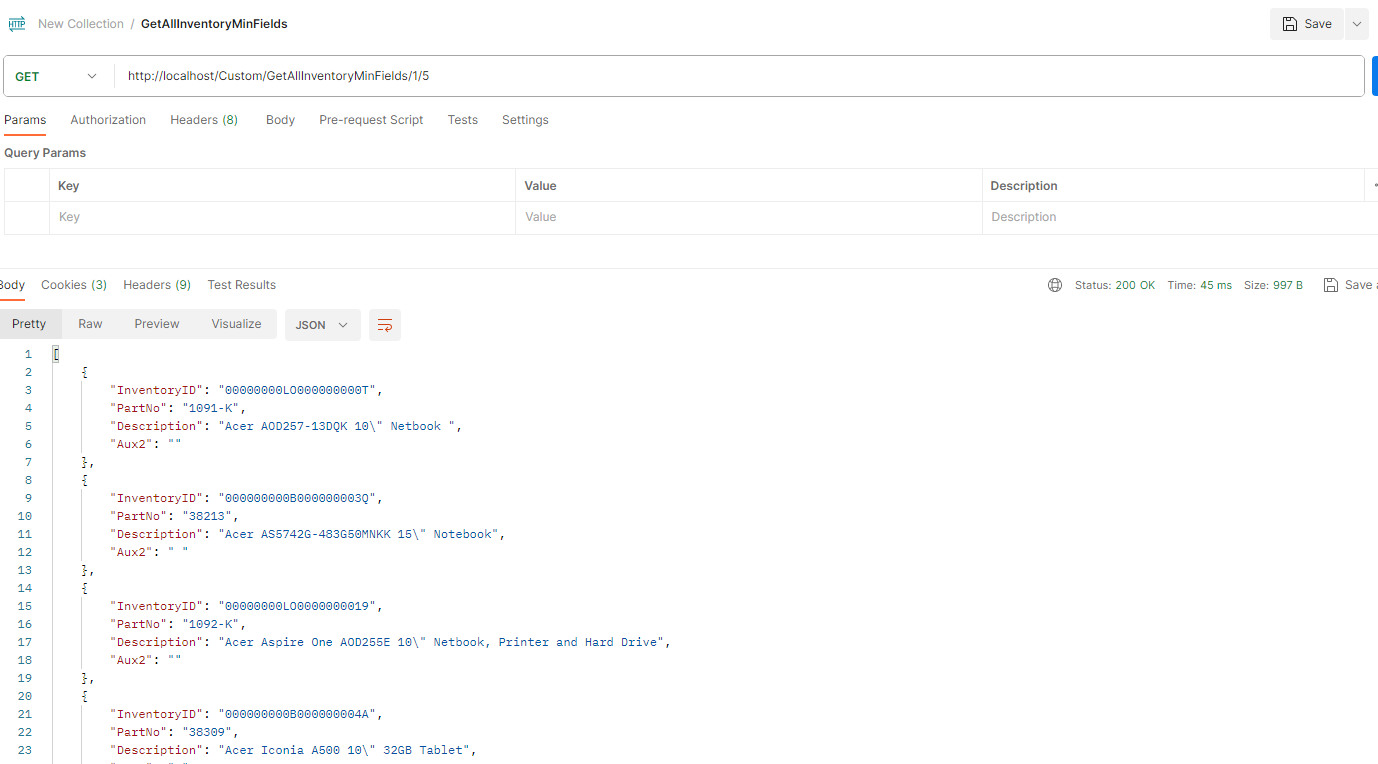1378x764 pixels.
Task: Click the floppy disk Save icon
Action: click(x=1290, y=24)
